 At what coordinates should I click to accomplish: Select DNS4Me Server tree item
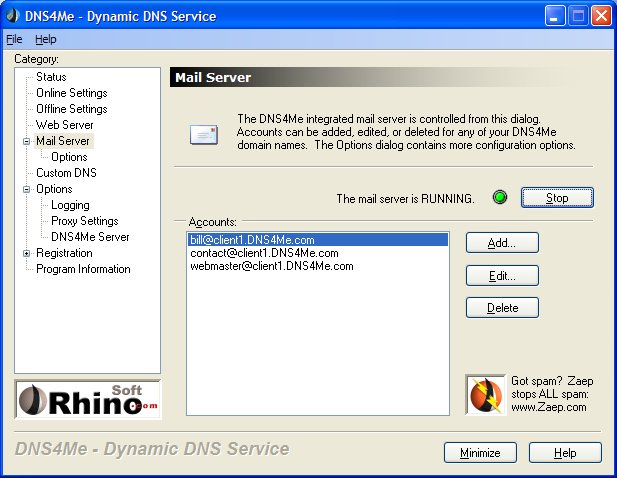click(90, 237)
